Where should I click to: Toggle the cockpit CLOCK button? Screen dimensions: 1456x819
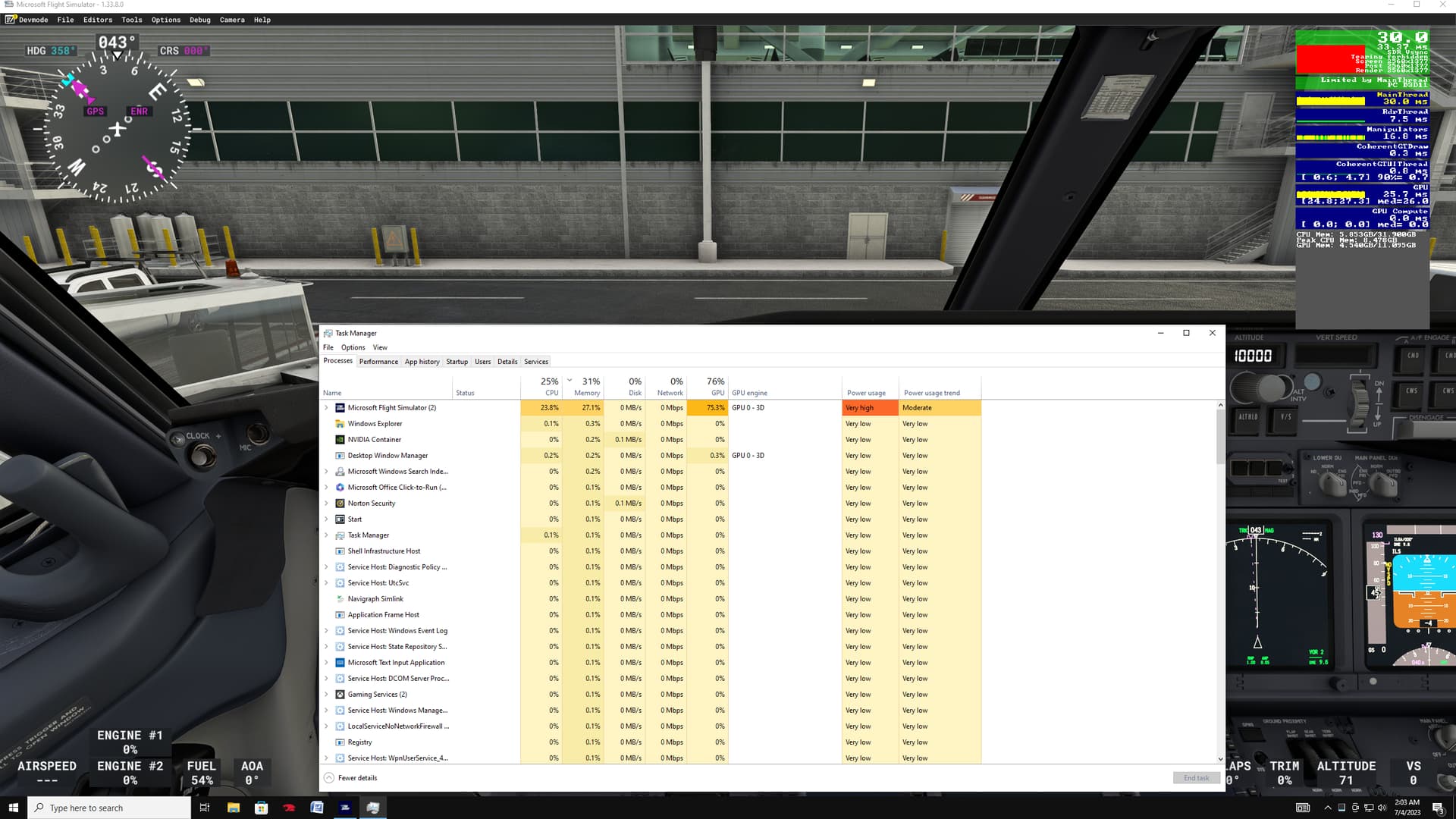pos(202,457)
